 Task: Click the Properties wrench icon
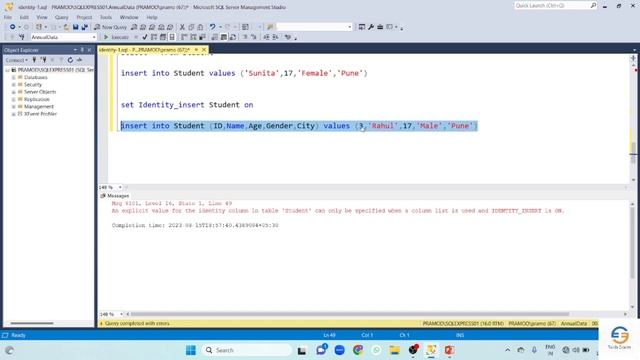click(371, 27)
